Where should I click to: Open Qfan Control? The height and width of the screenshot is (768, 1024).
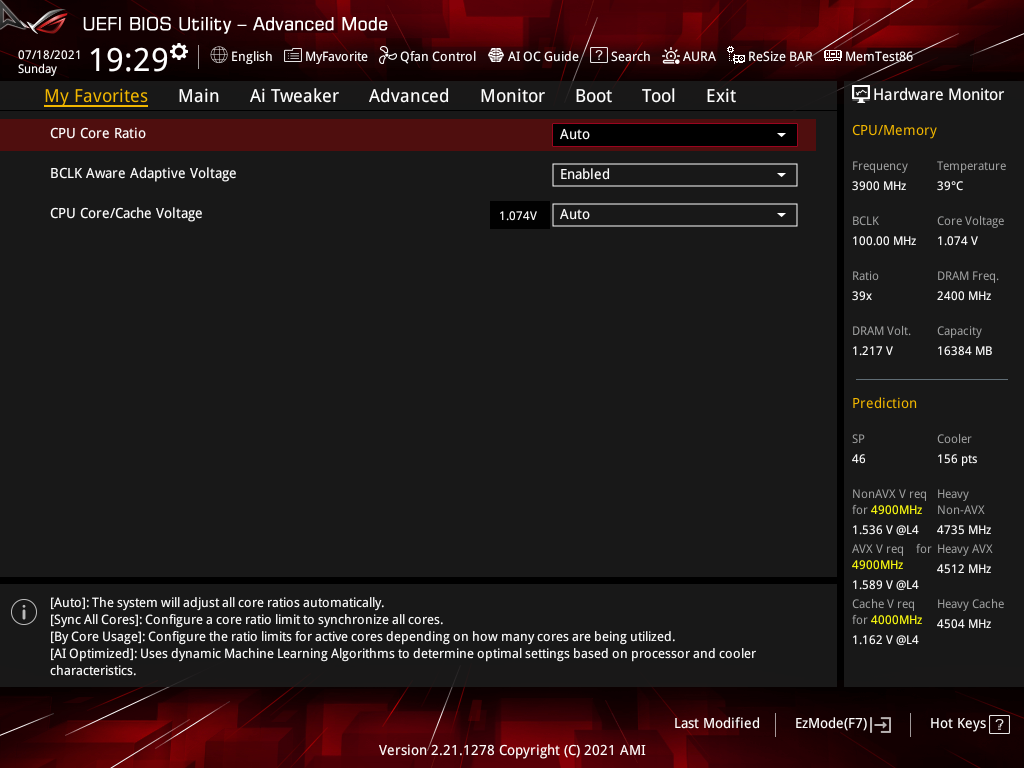pos(427,56)
